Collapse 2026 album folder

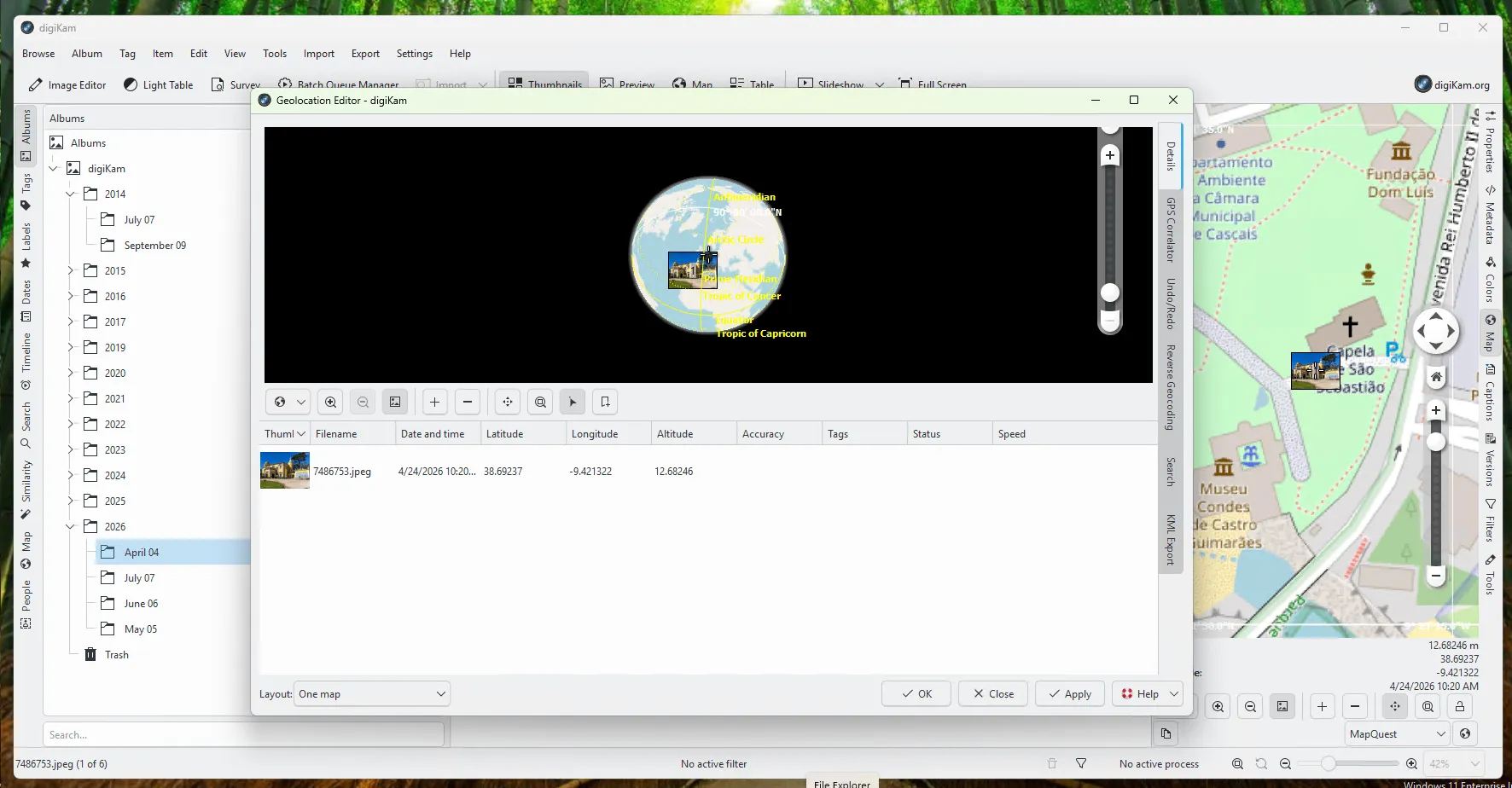pyautogui.click(x=71, y=527)
